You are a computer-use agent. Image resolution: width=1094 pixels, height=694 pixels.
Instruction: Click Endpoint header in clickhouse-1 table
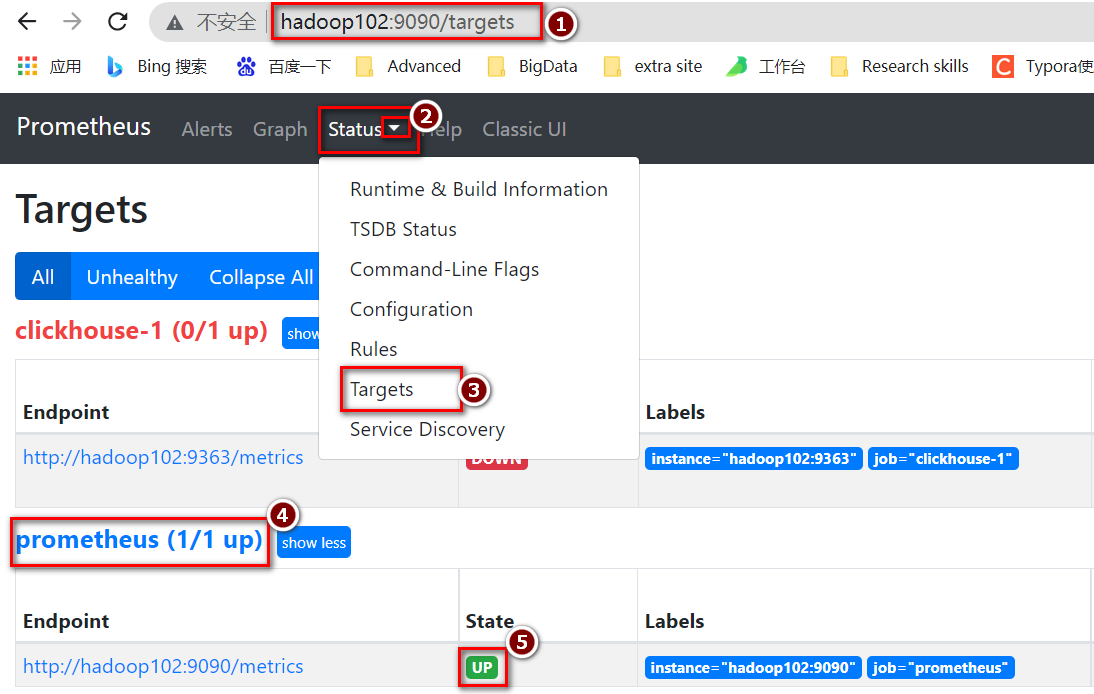[x=66, y=412]
